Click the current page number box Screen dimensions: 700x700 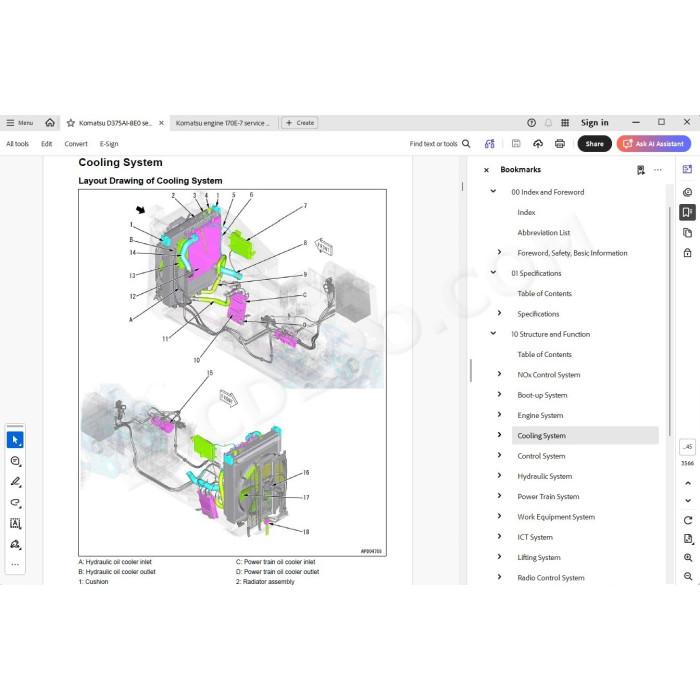point(687,447)
